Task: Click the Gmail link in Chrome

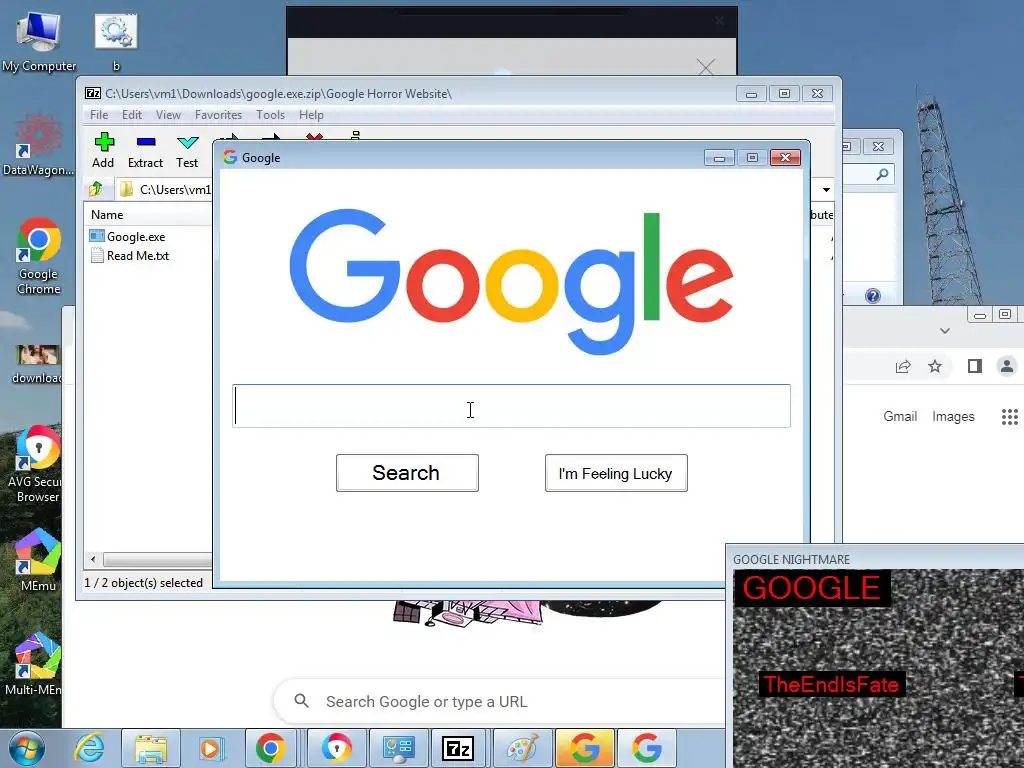Action: tap(900, 417)
